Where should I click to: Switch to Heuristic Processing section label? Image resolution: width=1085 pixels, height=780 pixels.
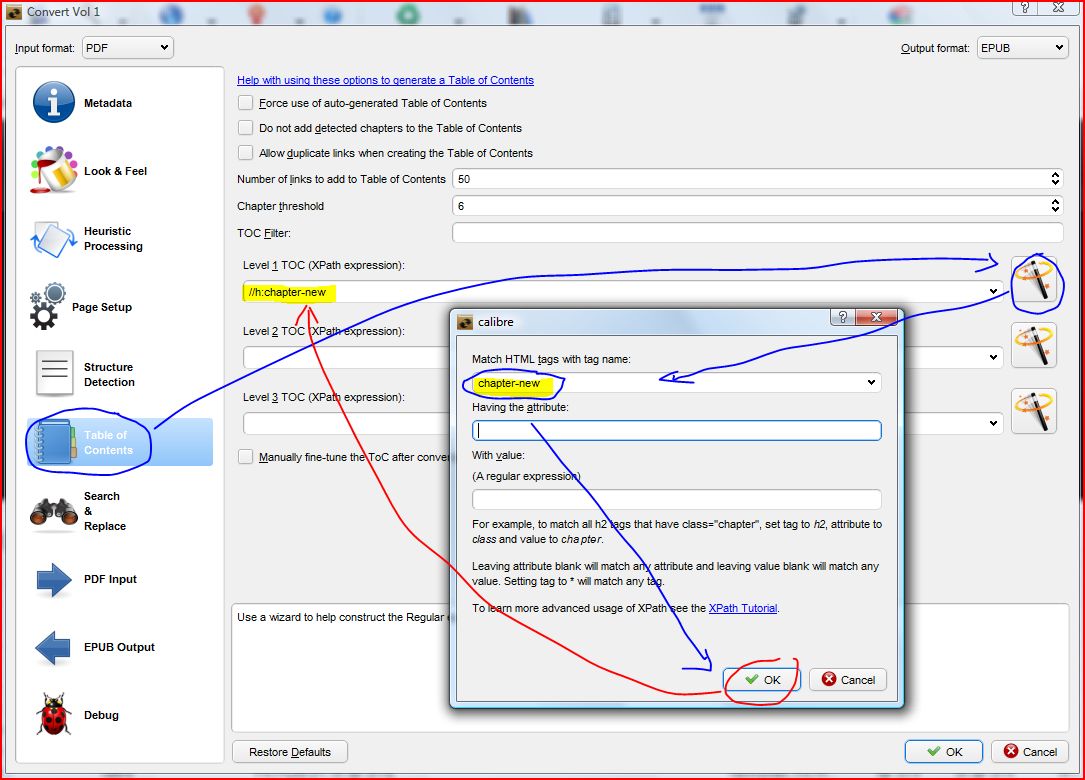pos(113,239)
